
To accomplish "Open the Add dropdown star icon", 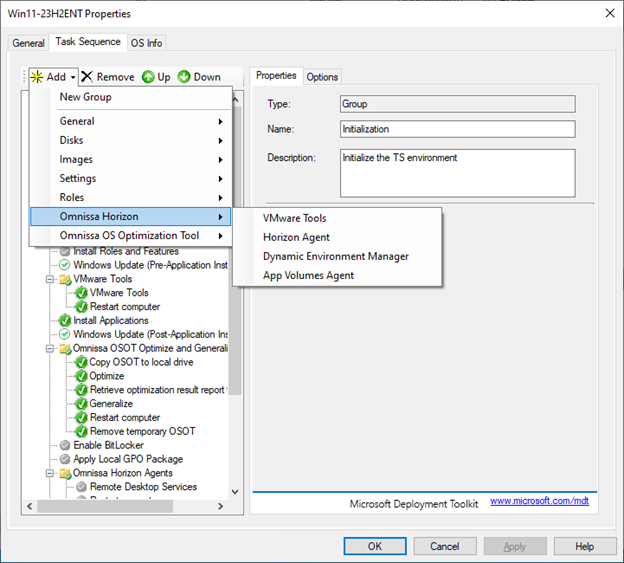I will point(37,77).
